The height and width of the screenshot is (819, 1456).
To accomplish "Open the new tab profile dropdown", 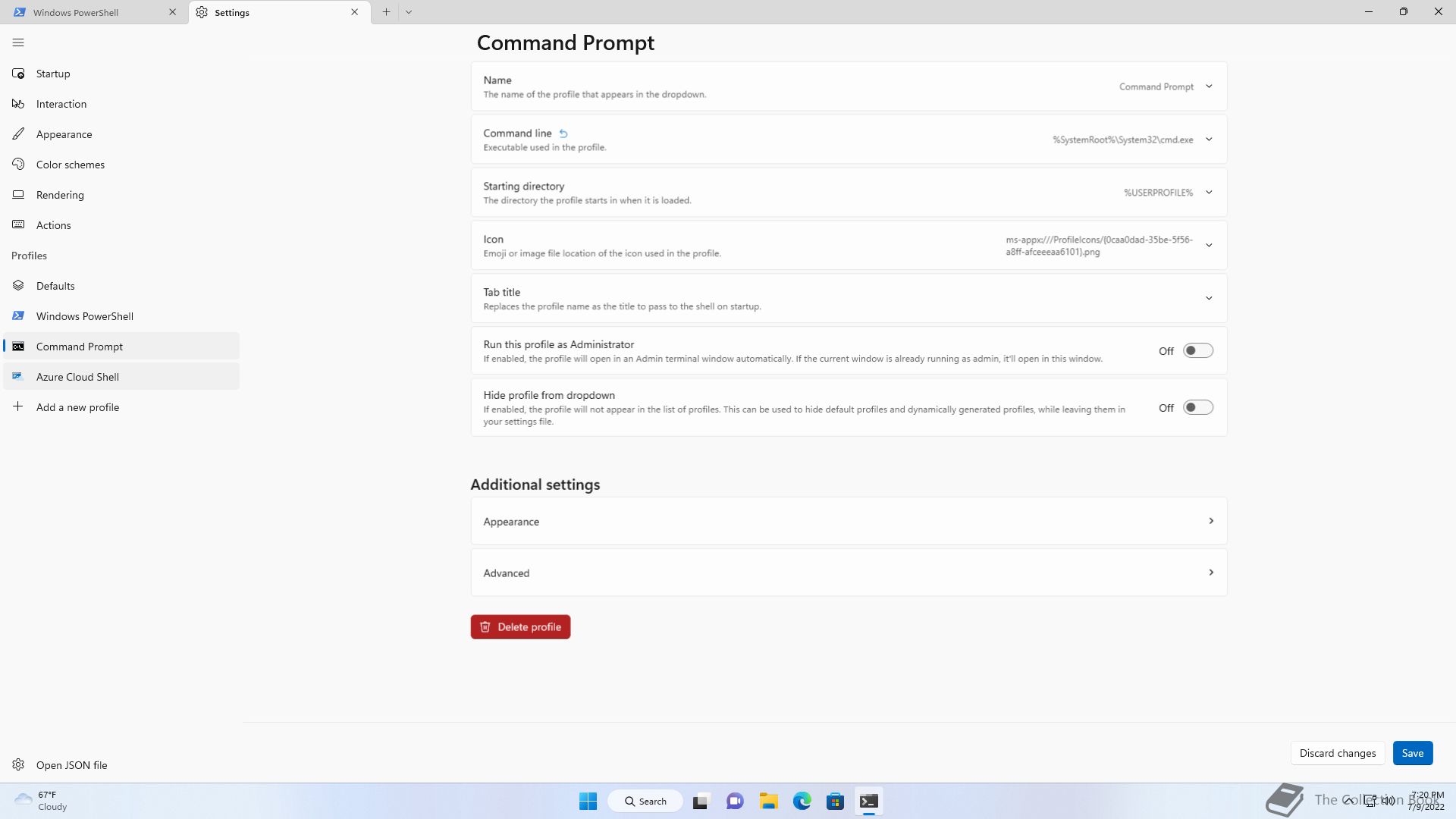I will pyautogui.click(x=409, y=12).
